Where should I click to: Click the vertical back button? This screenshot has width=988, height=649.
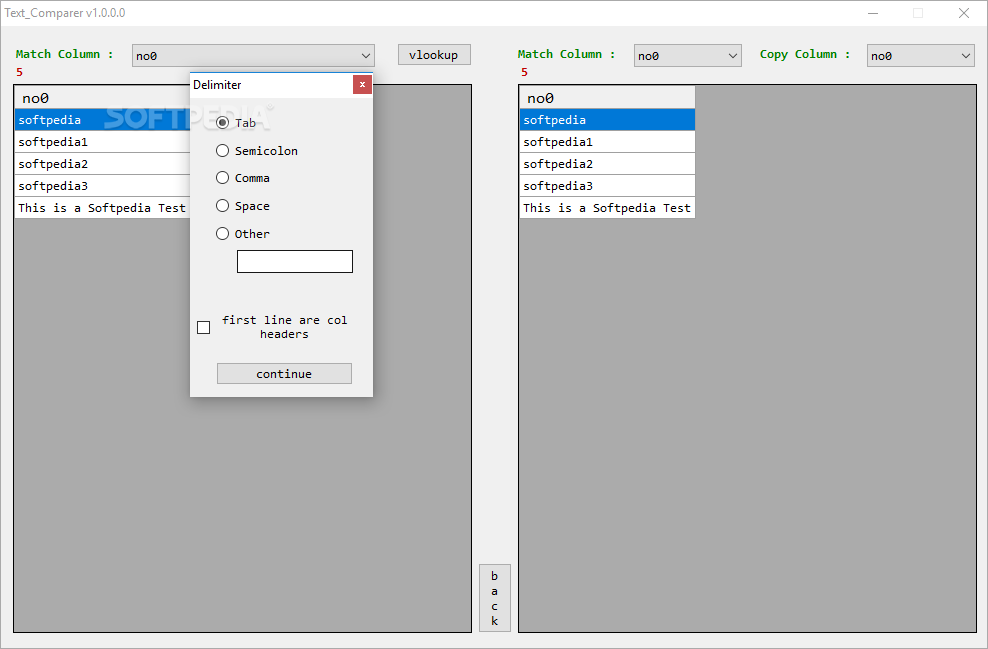[495, 598]
